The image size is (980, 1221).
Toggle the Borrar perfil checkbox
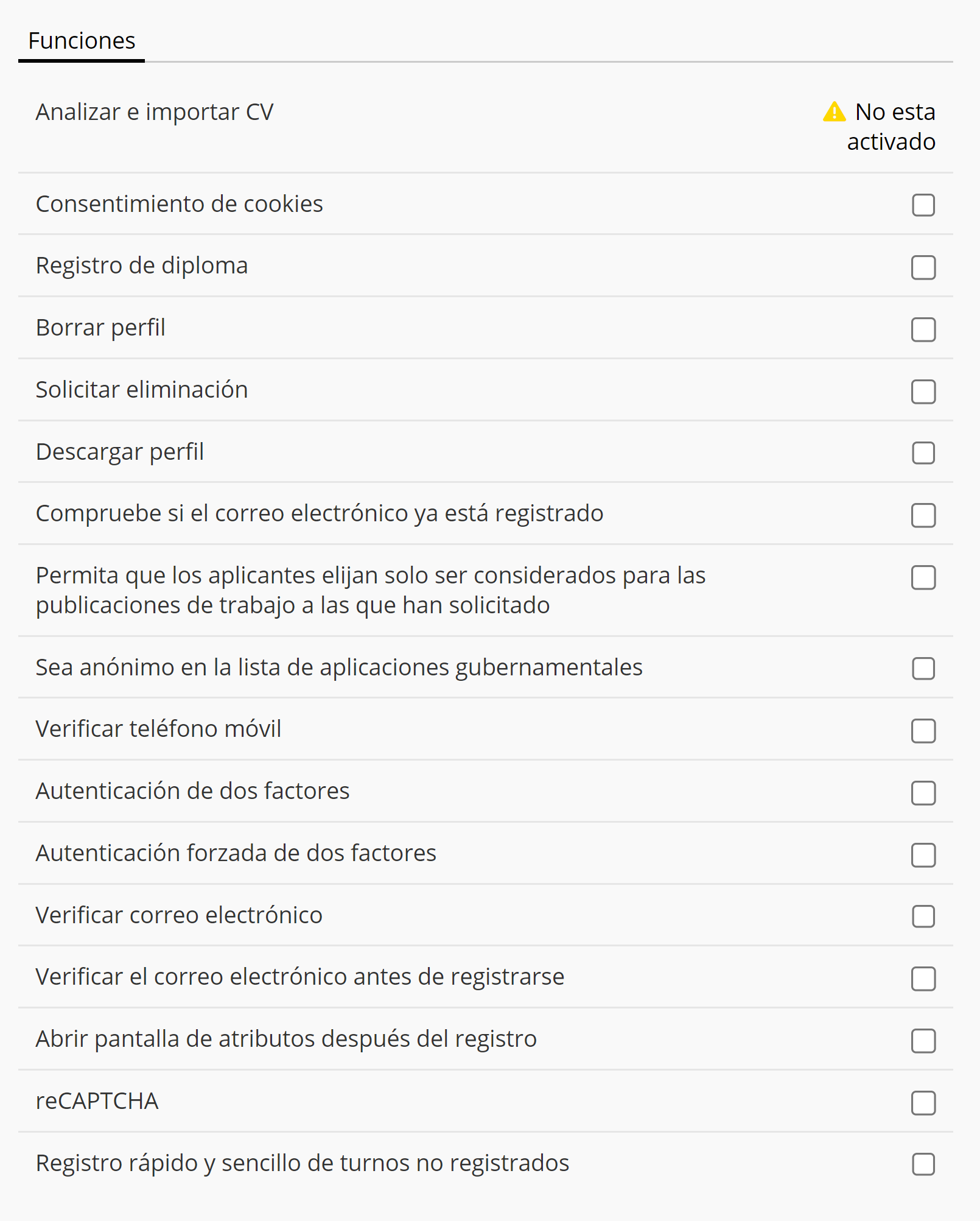click(x=923, y=329)
